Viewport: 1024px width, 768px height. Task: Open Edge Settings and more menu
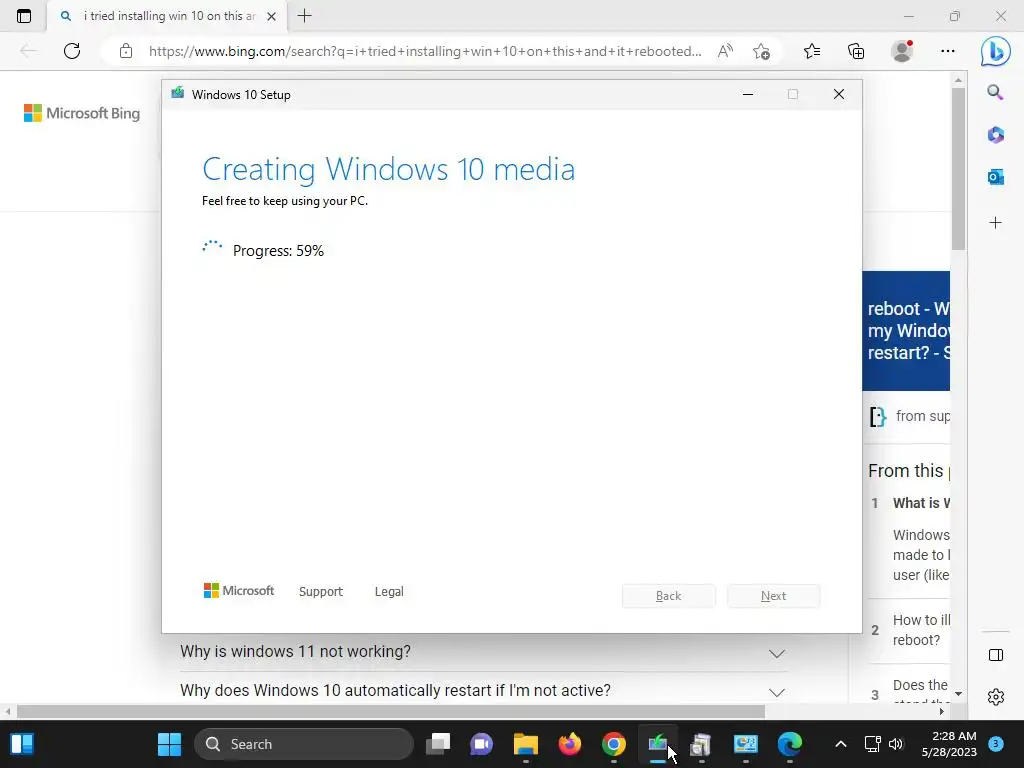click(x=948, y=51)
